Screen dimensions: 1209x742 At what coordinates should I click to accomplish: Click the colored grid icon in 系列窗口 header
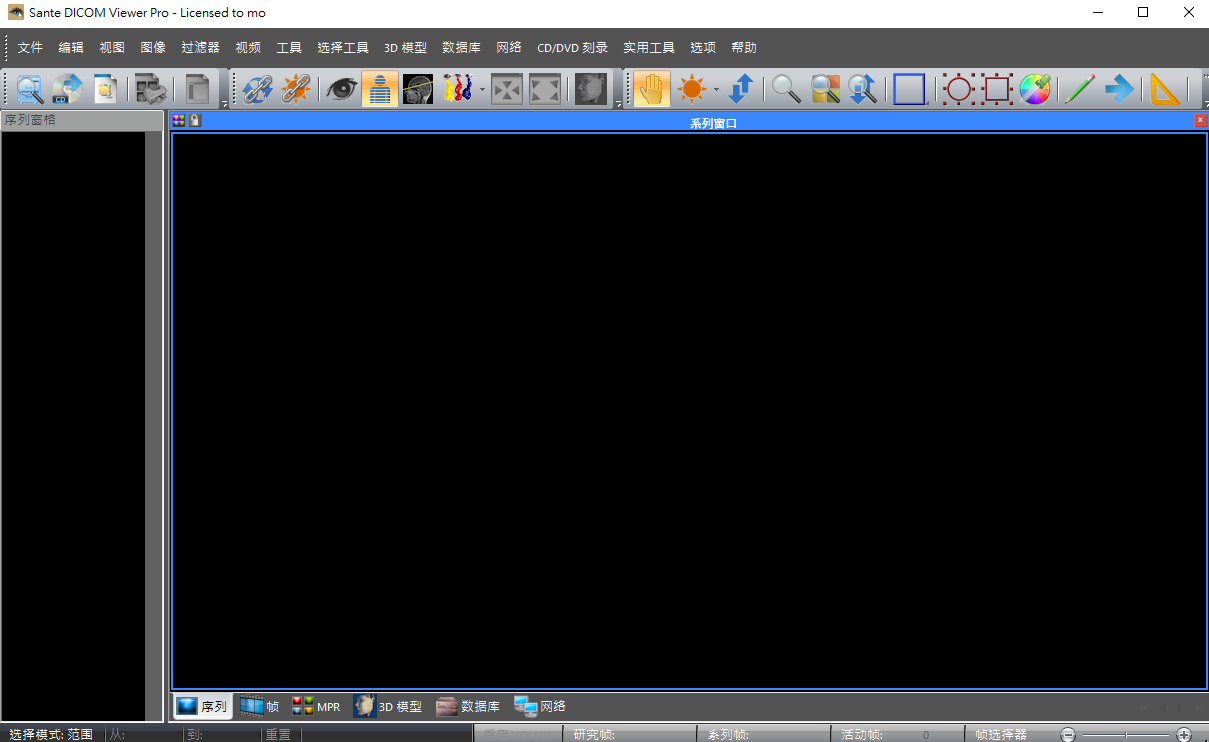pos(179,120)
